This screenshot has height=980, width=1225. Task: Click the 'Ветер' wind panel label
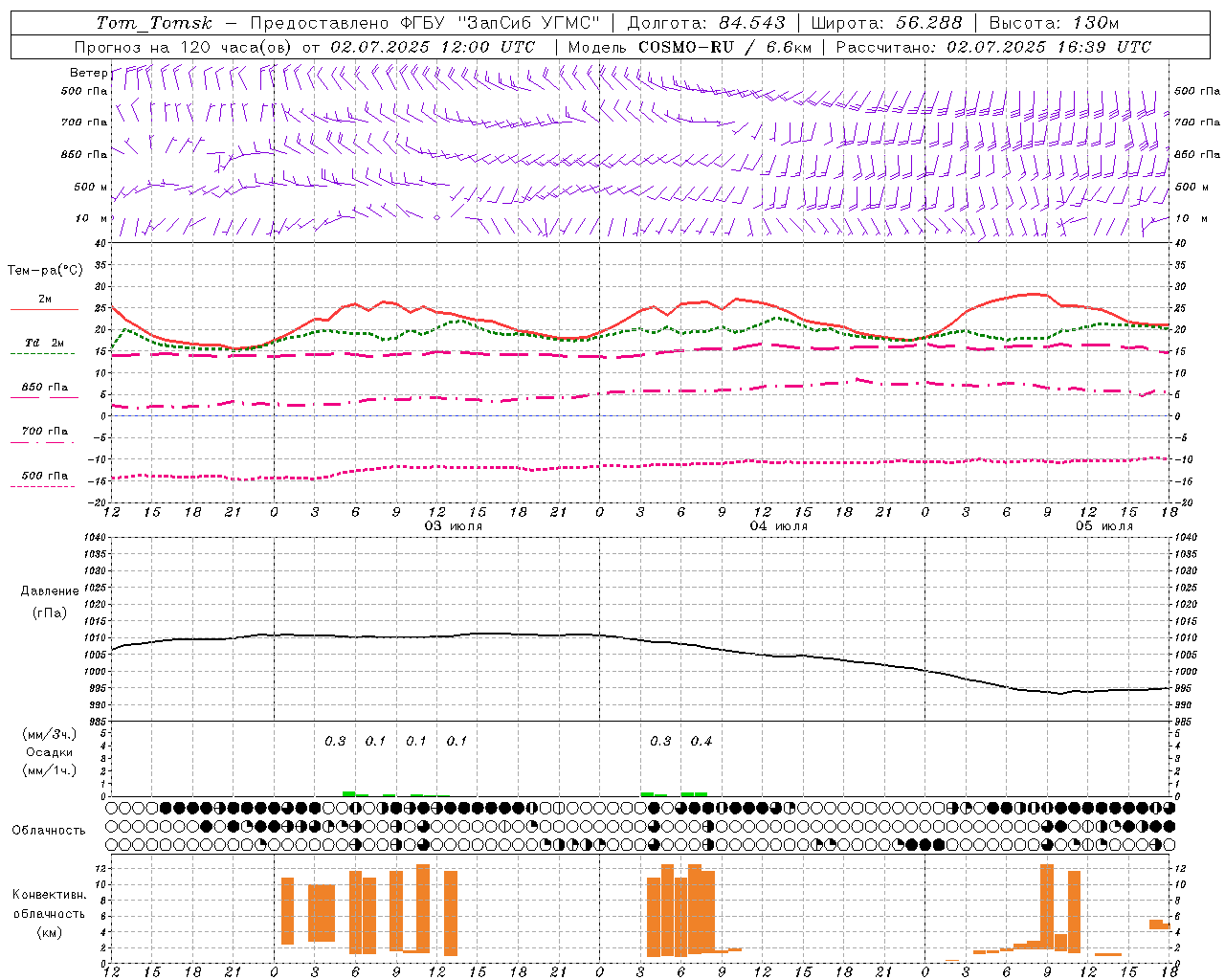88,73
